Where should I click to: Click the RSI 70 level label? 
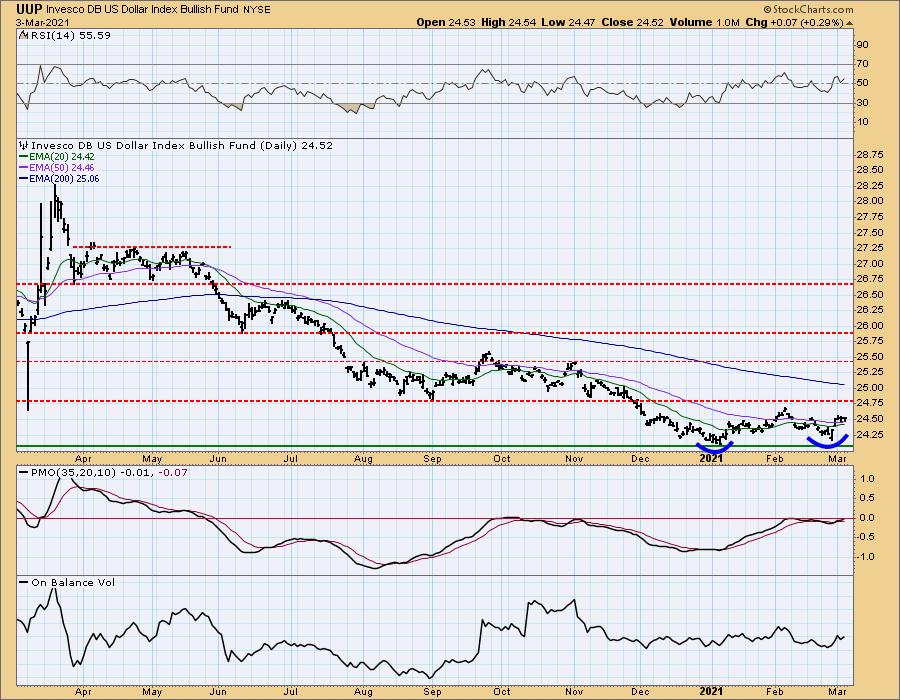click(862, 64)
